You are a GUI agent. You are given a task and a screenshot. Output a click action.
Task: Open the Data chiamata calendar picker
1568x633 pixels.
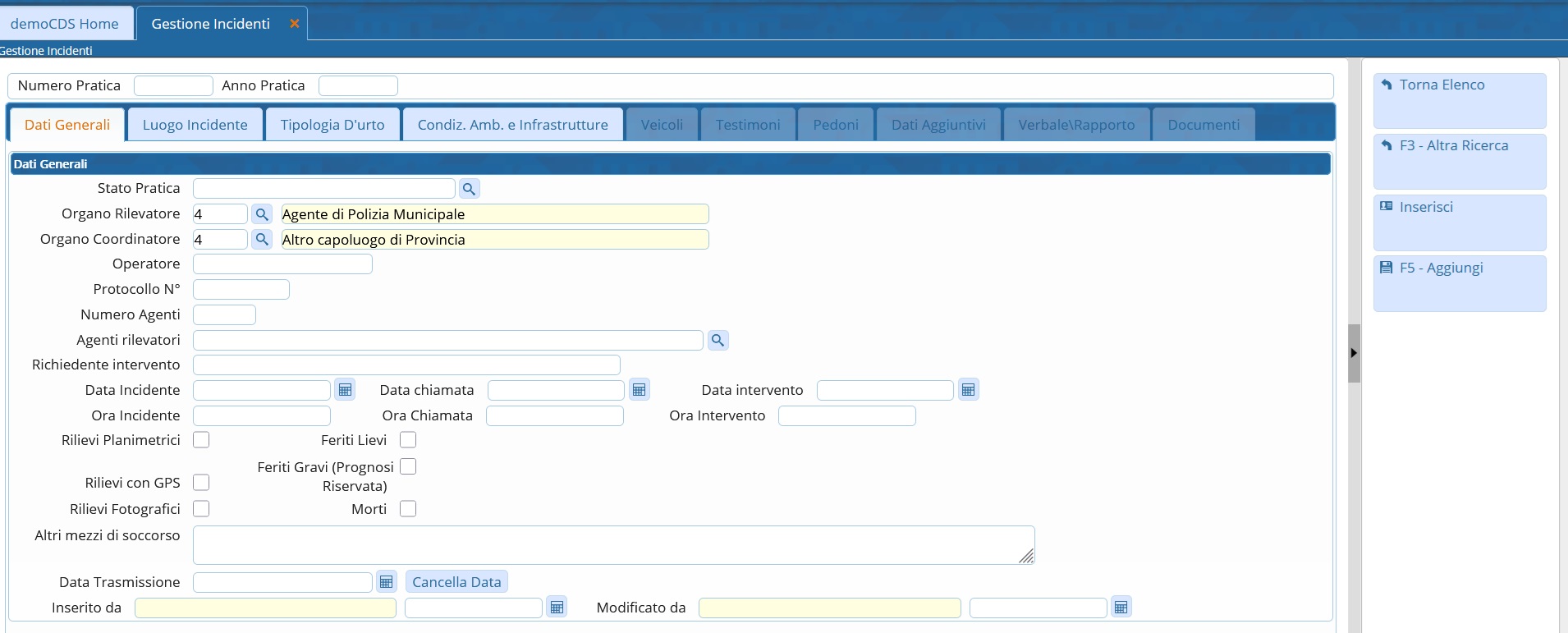[640, 390]
